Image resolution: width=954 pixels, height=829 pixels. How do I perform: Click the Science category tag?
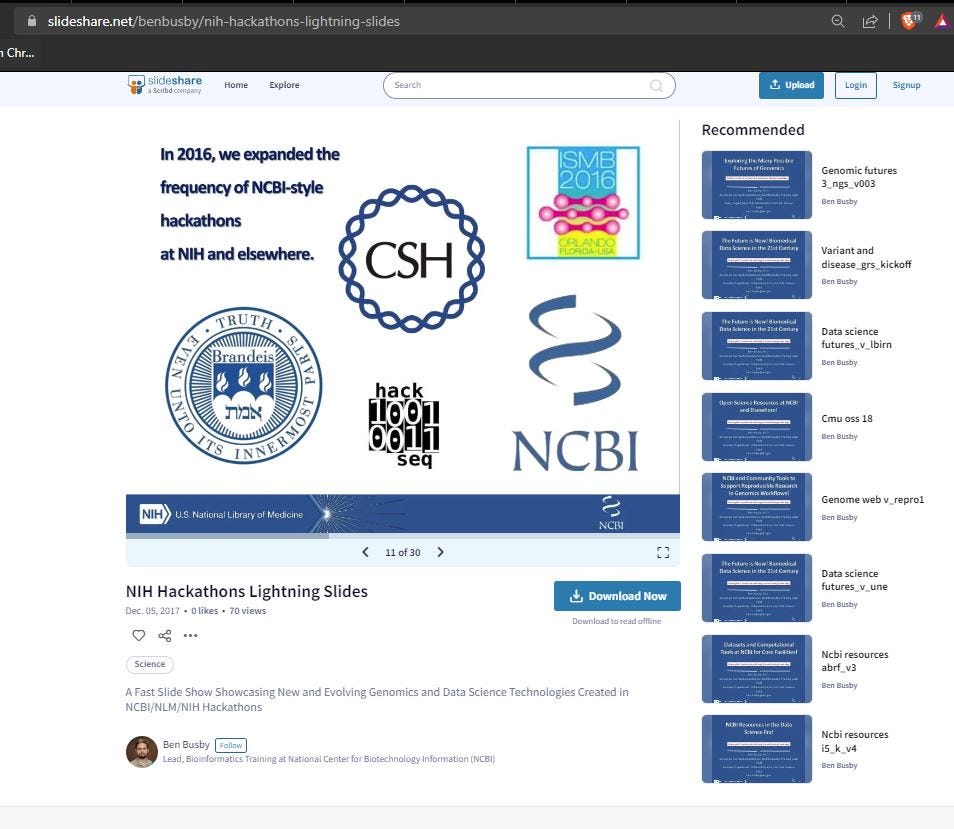[x=150, y=664]
